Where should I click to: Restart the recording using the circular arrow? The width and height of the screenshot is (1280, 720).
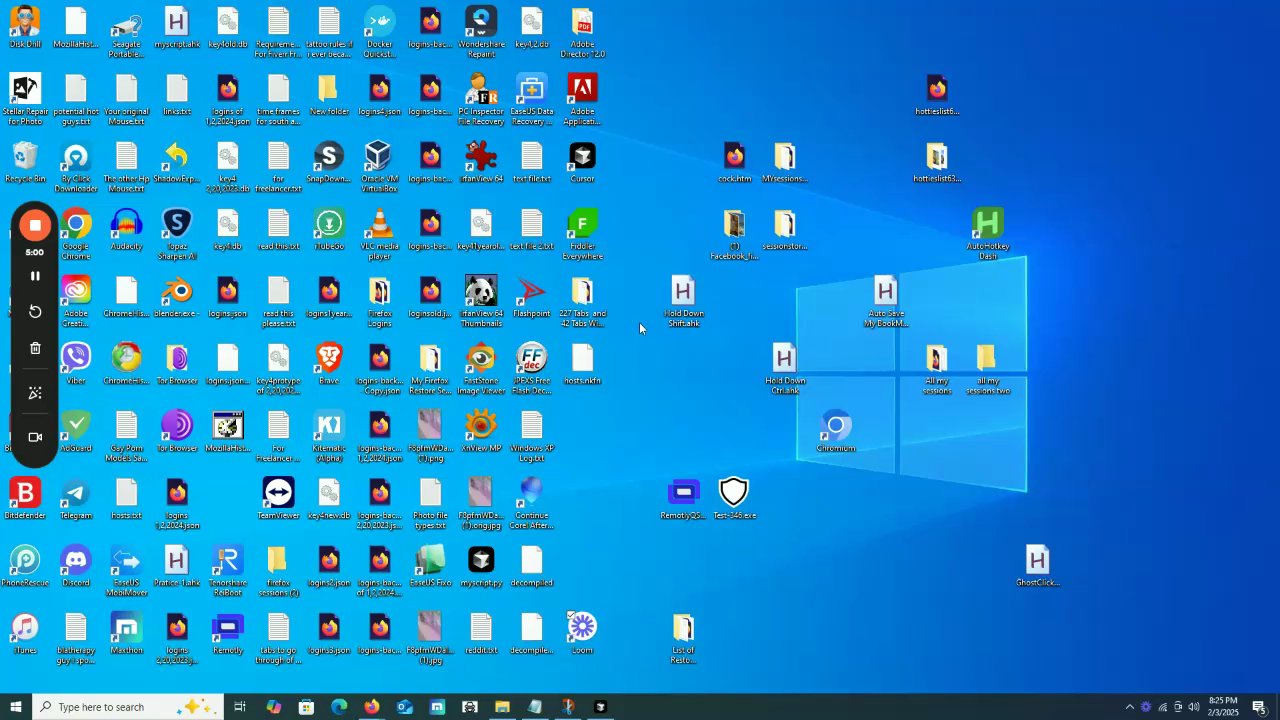[x=35, y=312]
